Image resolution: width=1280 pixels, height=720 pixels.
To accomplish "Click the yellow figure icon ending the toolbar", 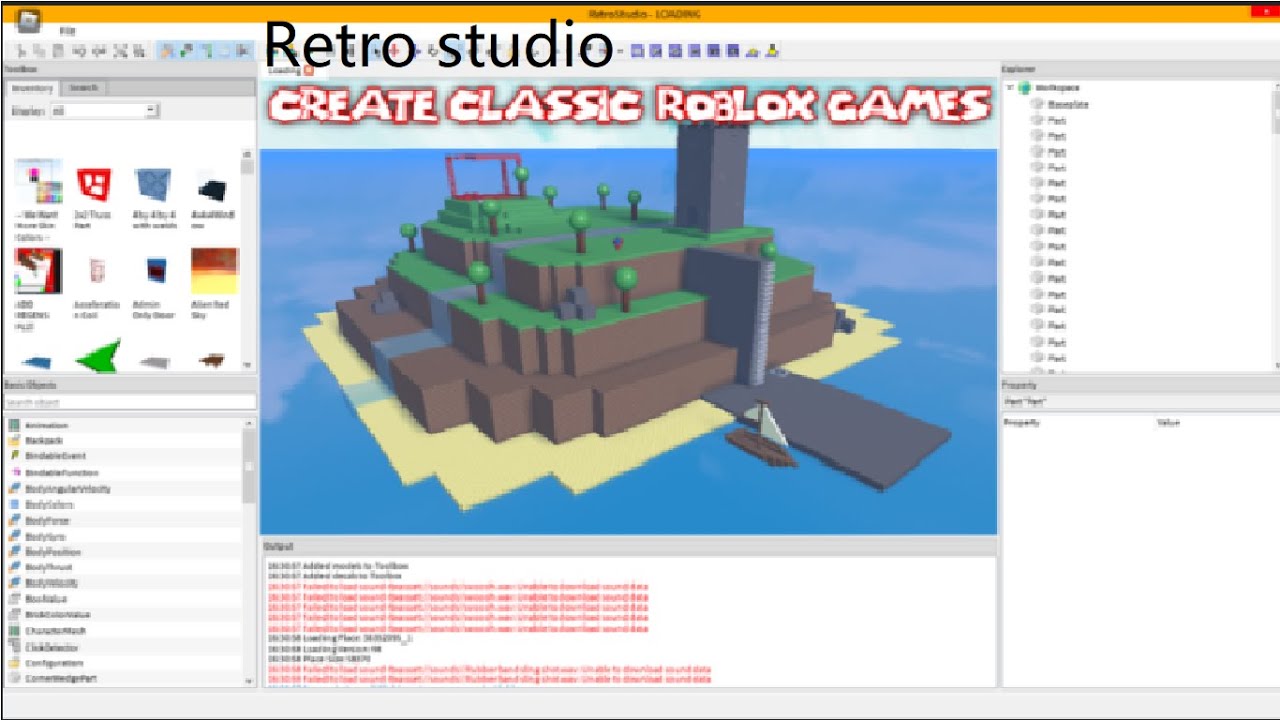I will point(772,51).
